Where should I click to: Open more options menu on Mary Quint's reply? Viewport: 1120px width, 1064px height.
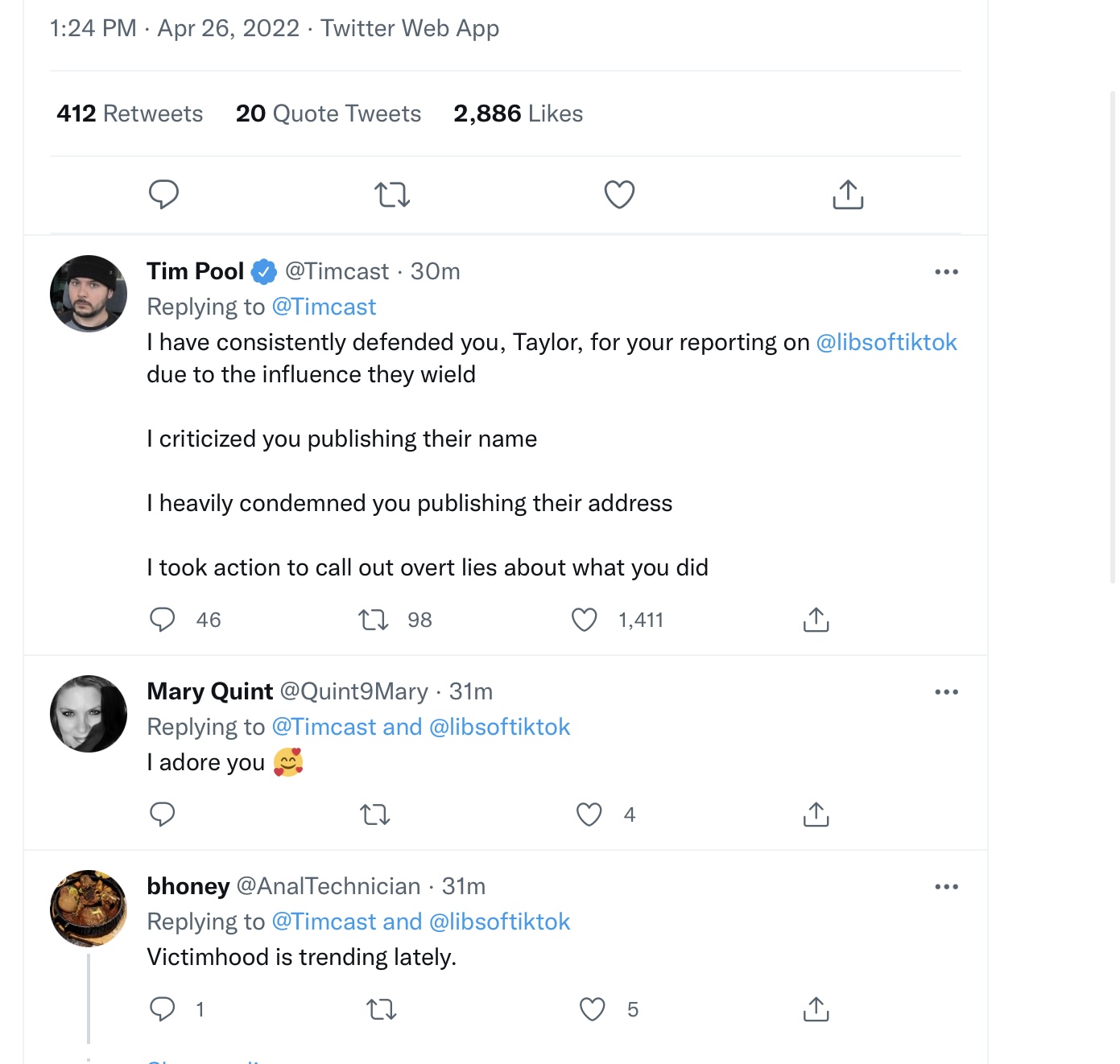(x=946, y=692)
